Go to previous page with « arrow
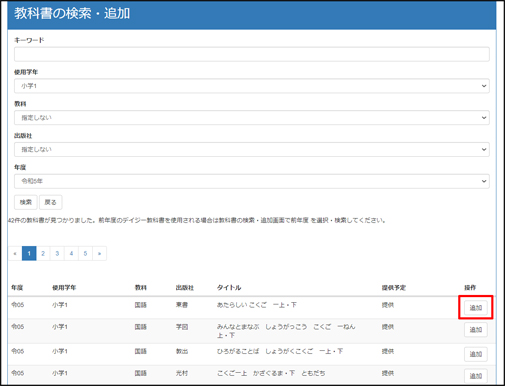Screen dimensions: 505x386 pyautogui.click(x=15, y=253)
